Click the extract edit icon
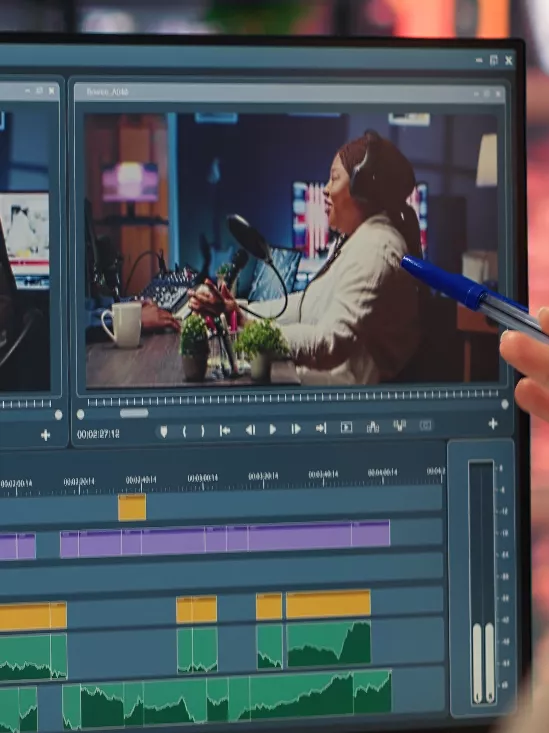 point(399,426)
